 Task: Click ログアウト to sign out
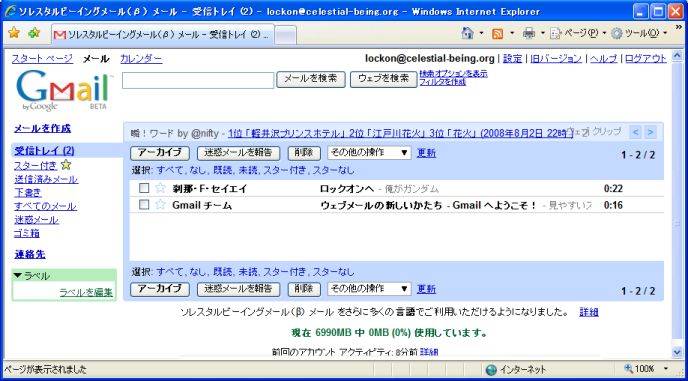pos(646,58)
